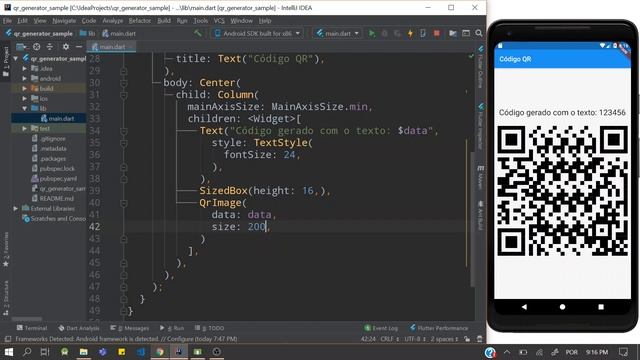Click the Run Anything window icon in toolbar
Screen dimensions: 640x360
[466, 33]
